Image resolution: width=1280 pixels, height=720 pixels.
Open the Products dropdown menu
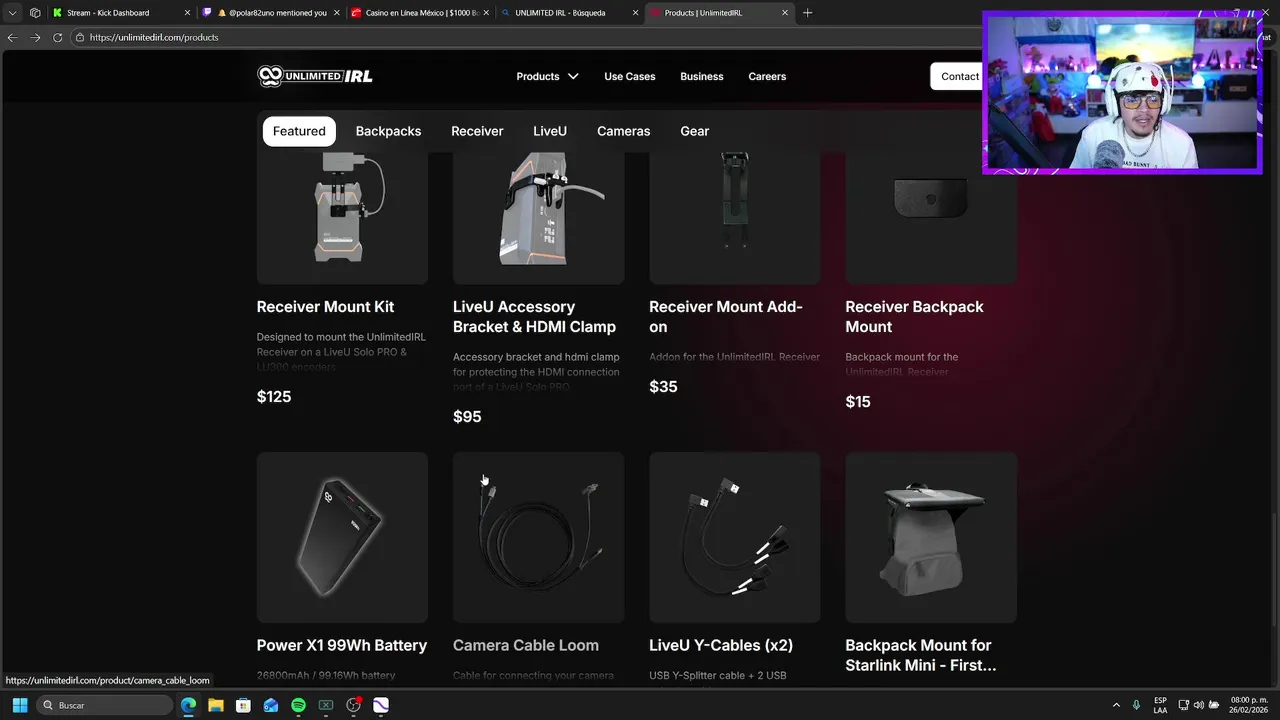pyautogui.click(x=547, y=76)
